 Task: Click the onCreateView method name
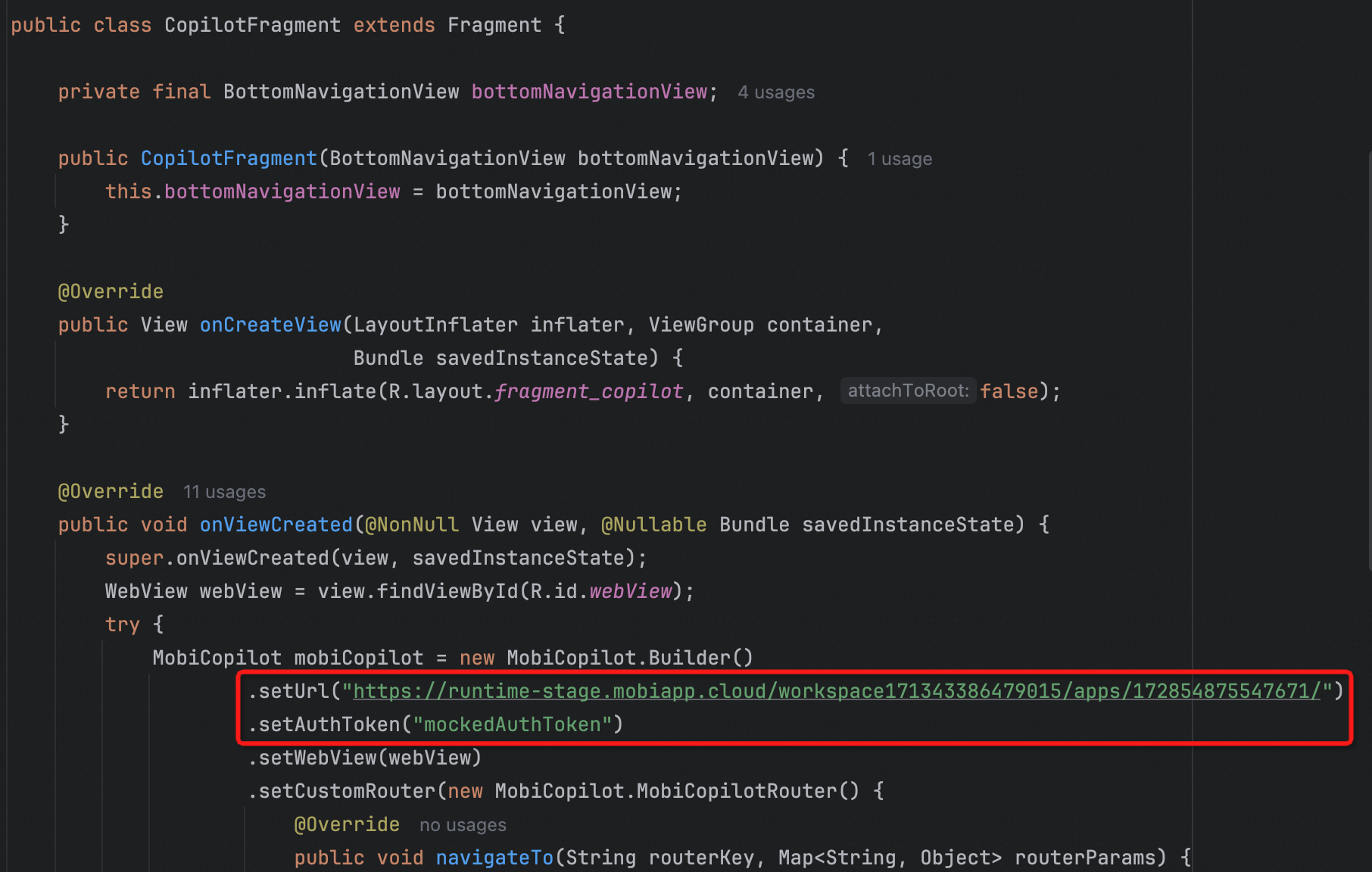[270, 325]
